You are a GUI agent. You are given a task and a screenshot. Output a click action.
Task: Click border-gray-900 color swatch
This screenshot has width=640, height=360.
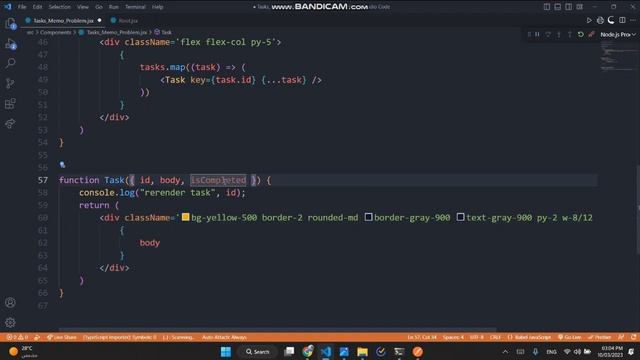click(x=368, y=217)
